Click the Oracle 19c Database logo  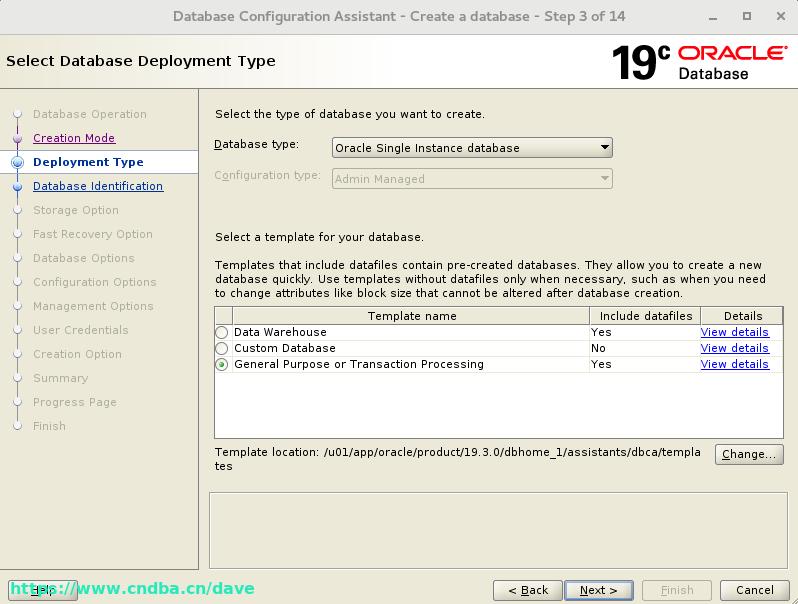[699, 62]
